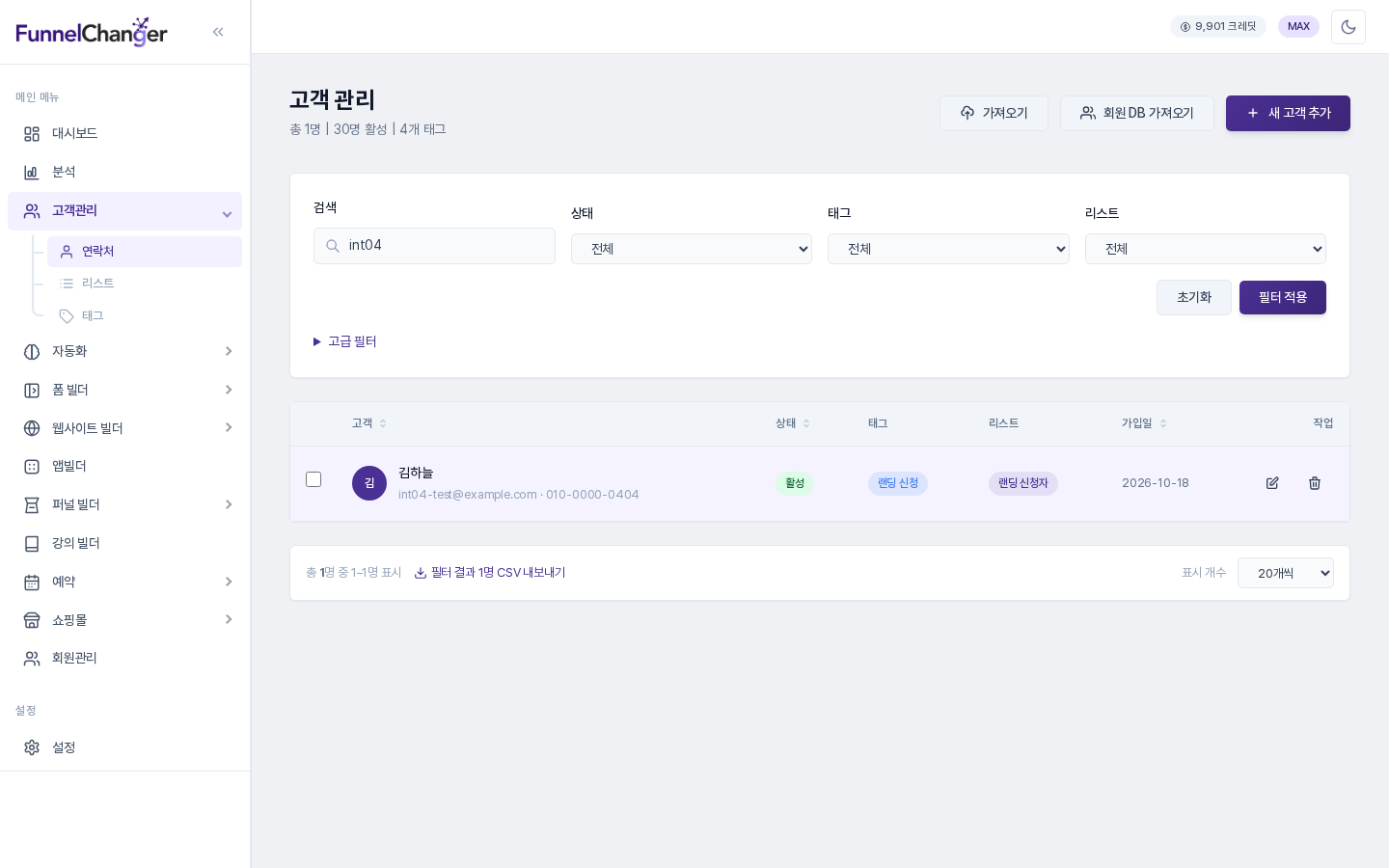This screenshot has width=1389, height=868.
Task: Select 리스트 submenu item
Action: click(145, 284)
